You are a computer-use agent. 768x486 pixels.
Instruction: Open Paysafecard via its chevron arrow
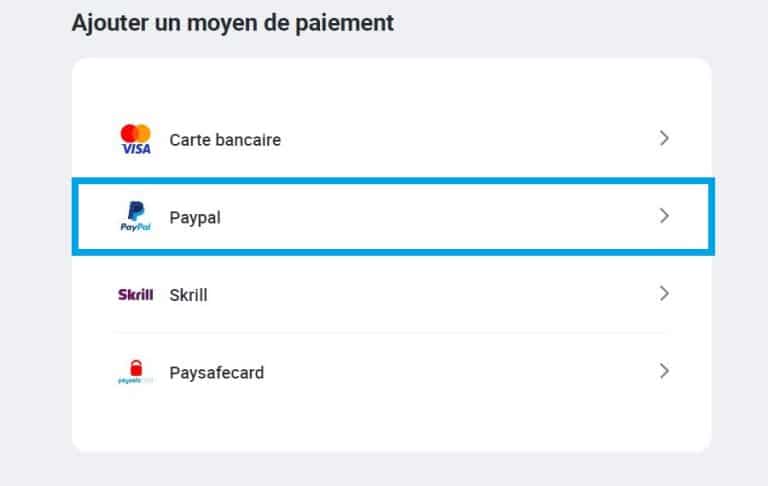pyautogui.click(x=664, y=371)
